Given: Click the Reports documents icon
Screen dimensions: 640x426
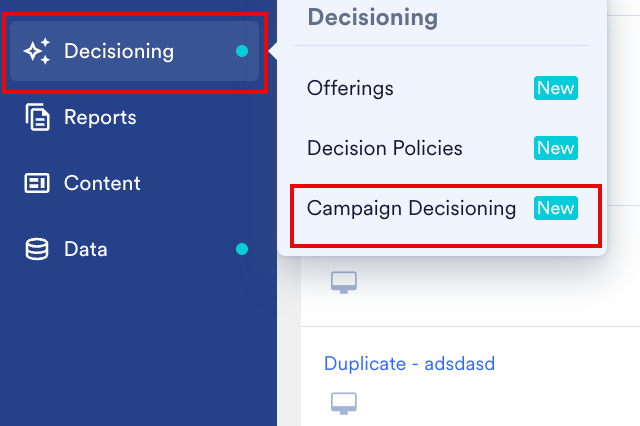Looking at the screenshot, I should click(38, 117).
